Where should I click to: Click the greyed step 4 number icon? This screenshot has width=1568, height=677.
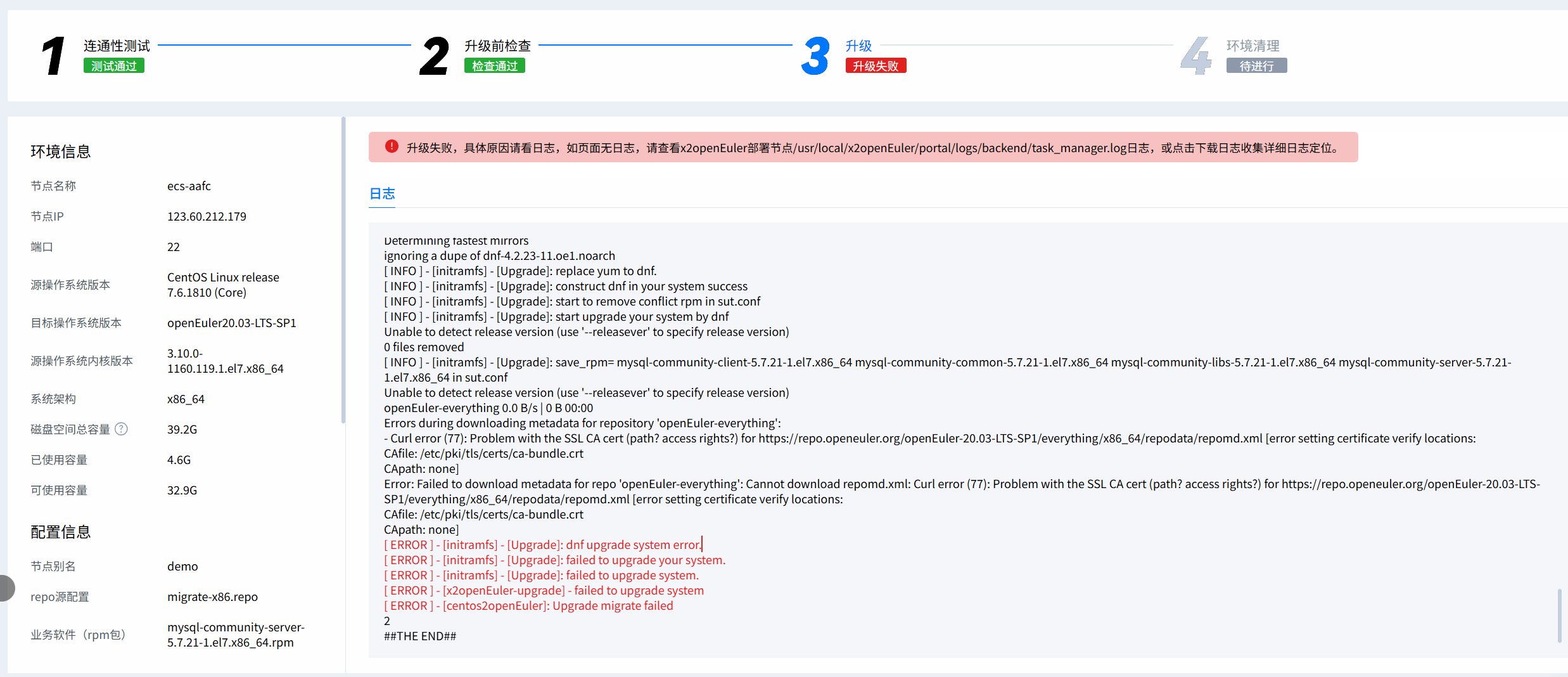[x=1195, y=56]
